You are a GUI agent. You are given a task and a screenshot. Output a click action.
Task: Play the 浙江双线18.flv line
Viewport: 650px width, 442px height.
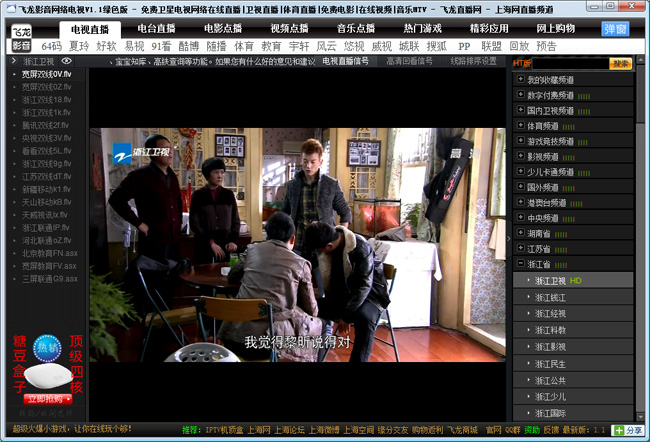(46, 100)
